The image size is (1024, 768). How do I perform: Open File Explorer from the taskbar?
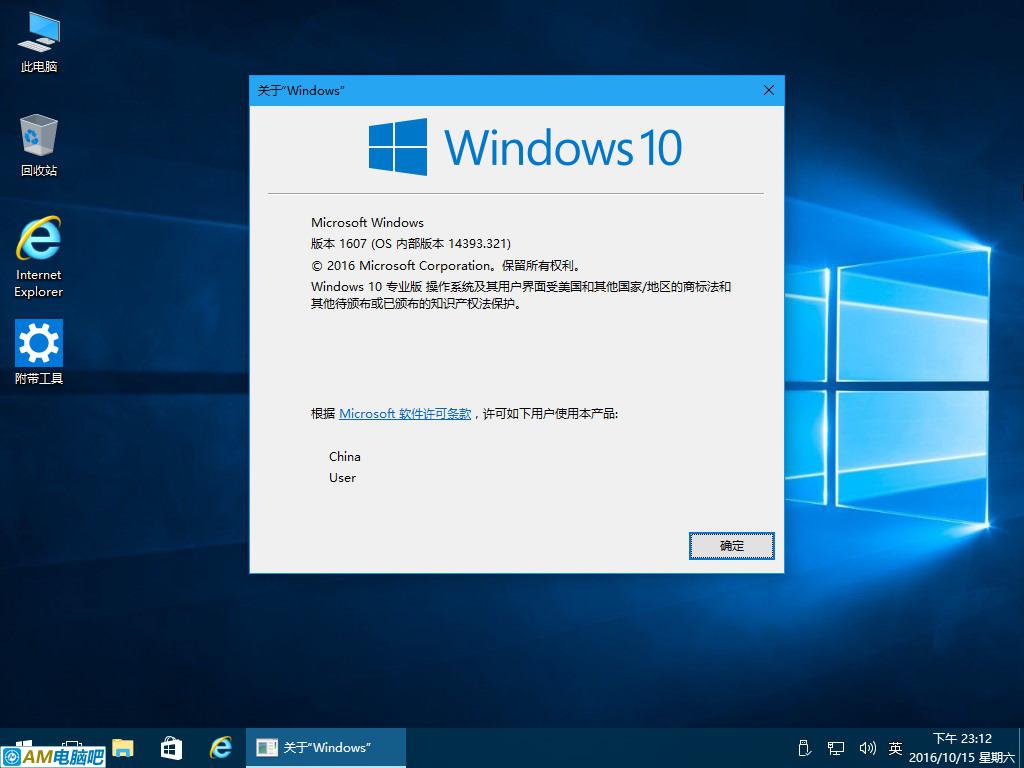(122, 748)
